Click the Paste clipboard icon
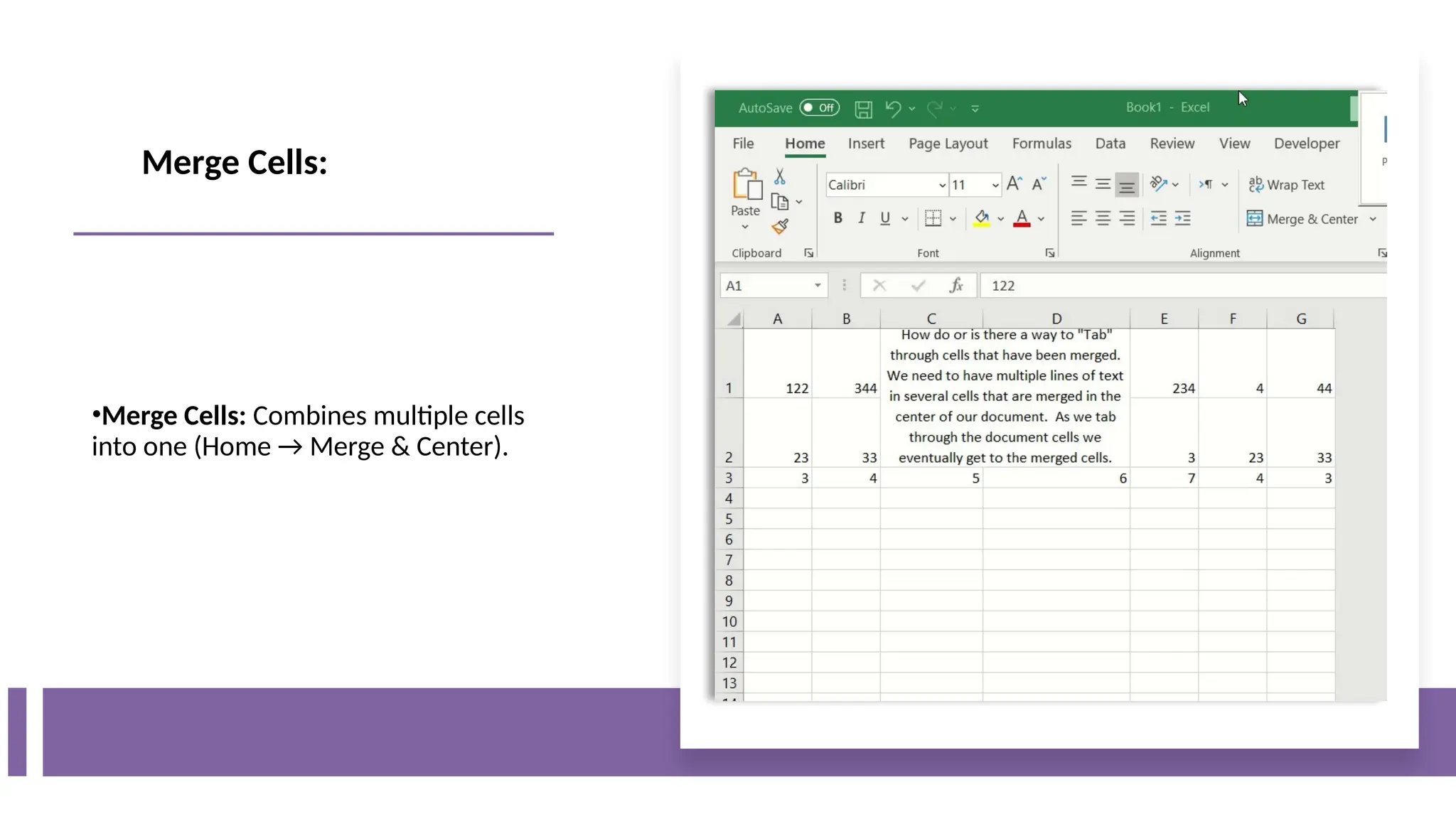This screenshot has height=819, width=1456. [746, 184]
